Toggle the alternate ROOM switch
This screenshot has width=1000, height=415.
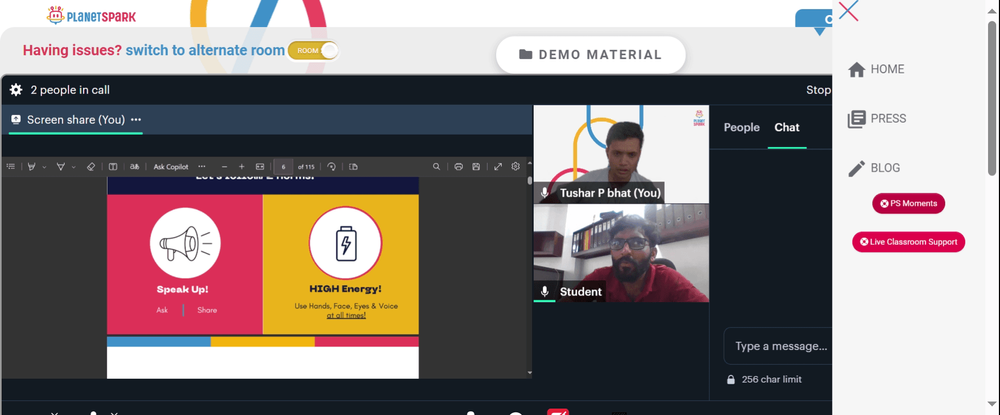[312, 50]
